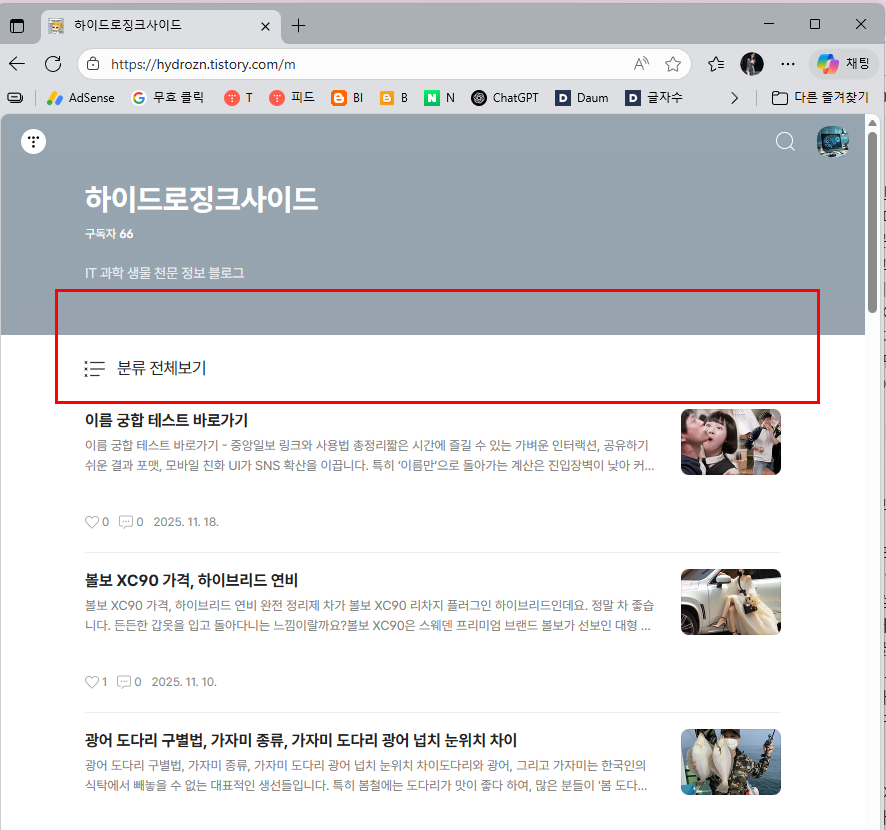This screenshot has height=830, width=886.
Task: Click blog description IT 과학 생물 천문
Action: tap(164, 273)
